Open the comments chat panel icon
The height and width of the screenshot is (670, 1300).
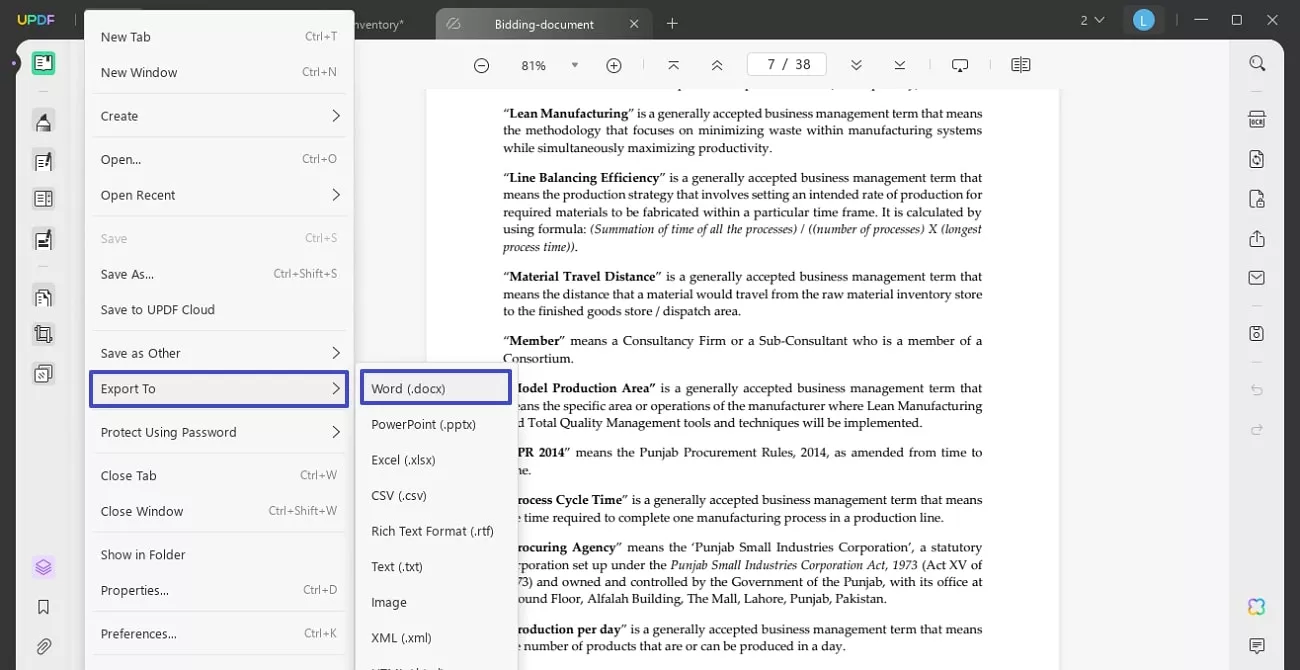(1257, 646)
